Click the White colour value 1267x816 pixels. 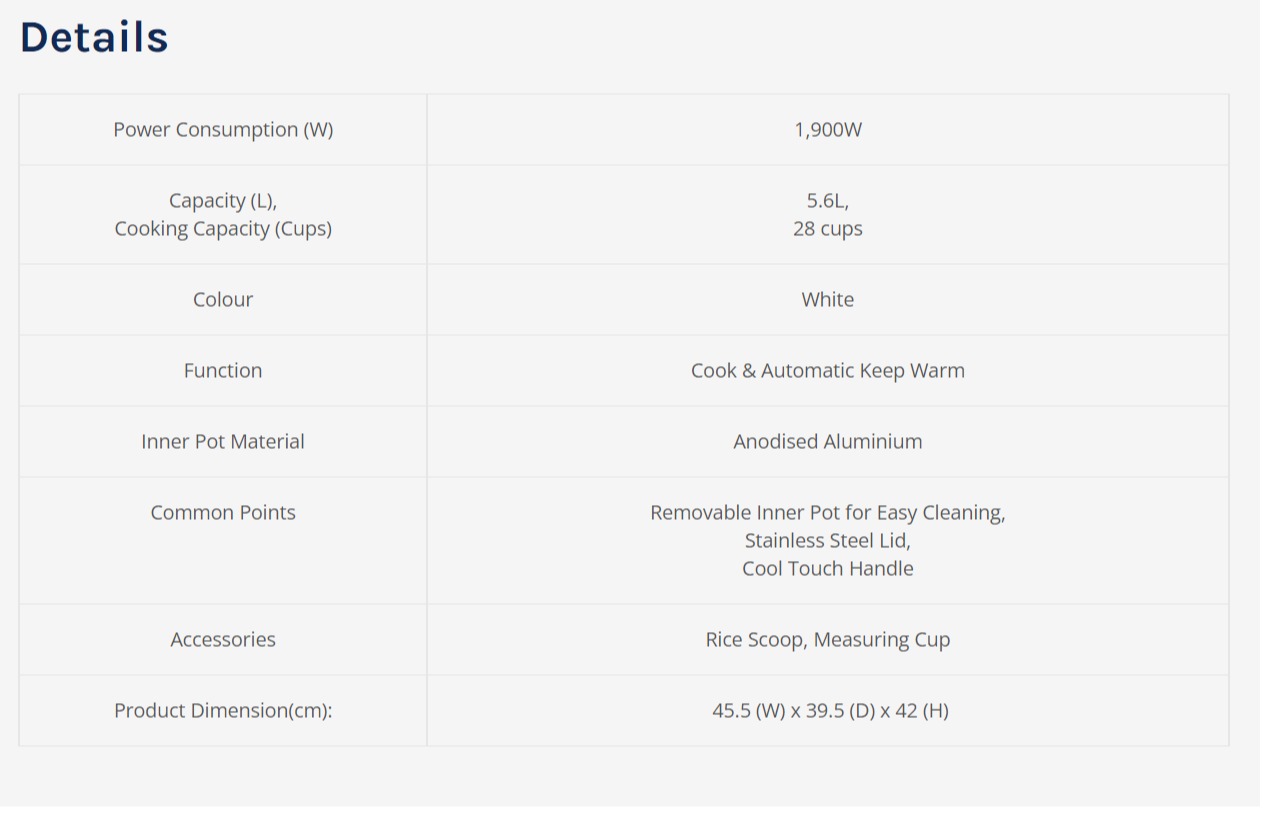click(828, 300)
